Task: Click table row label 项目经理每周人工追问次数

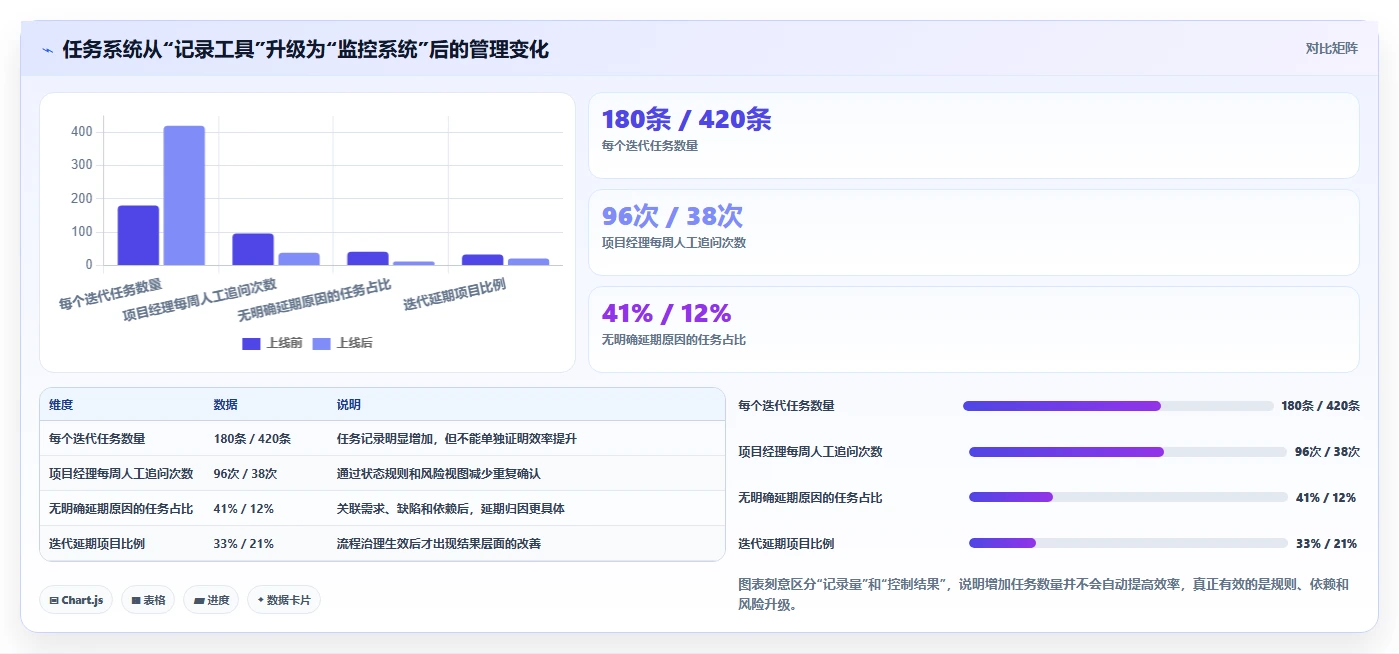Action: (121, 474)
